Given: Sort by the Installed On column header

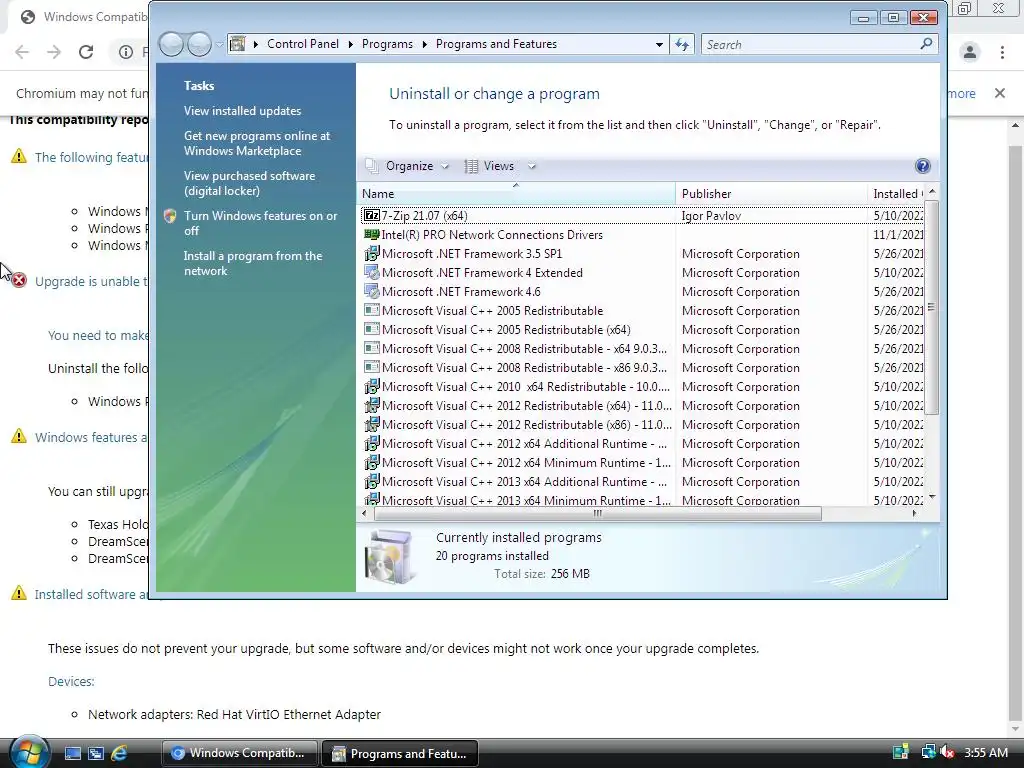Looking at the screenshot, I should [896, 193].
